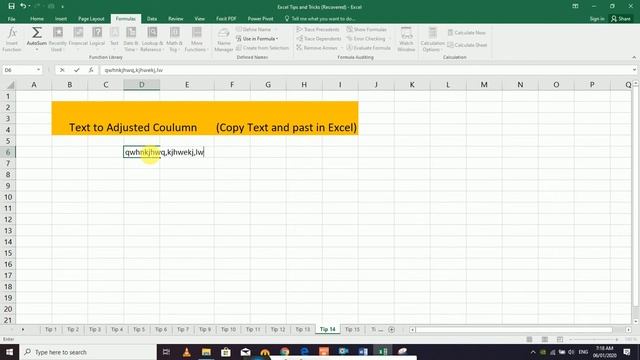640x360 pixels.
Task: Open the Financial functions list
Action: (78, 39)
